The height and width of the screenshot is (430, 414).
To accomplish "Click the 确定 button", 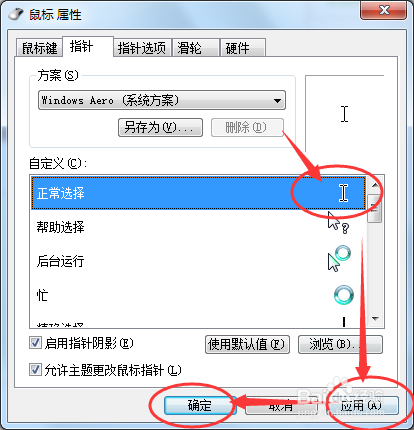I will point(200,405).
